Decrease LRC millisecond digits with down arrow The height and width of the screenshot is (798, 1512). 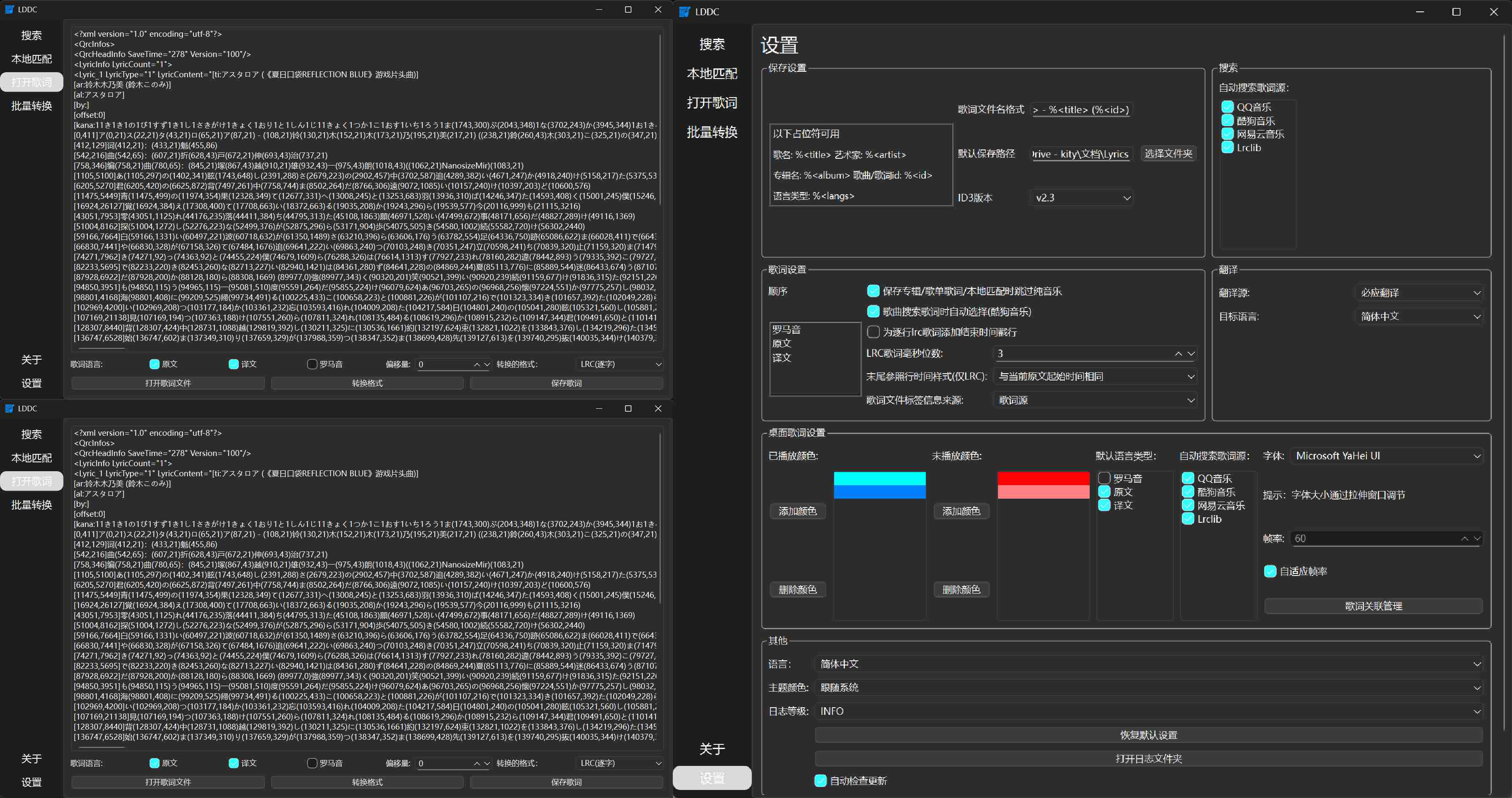1191,353
